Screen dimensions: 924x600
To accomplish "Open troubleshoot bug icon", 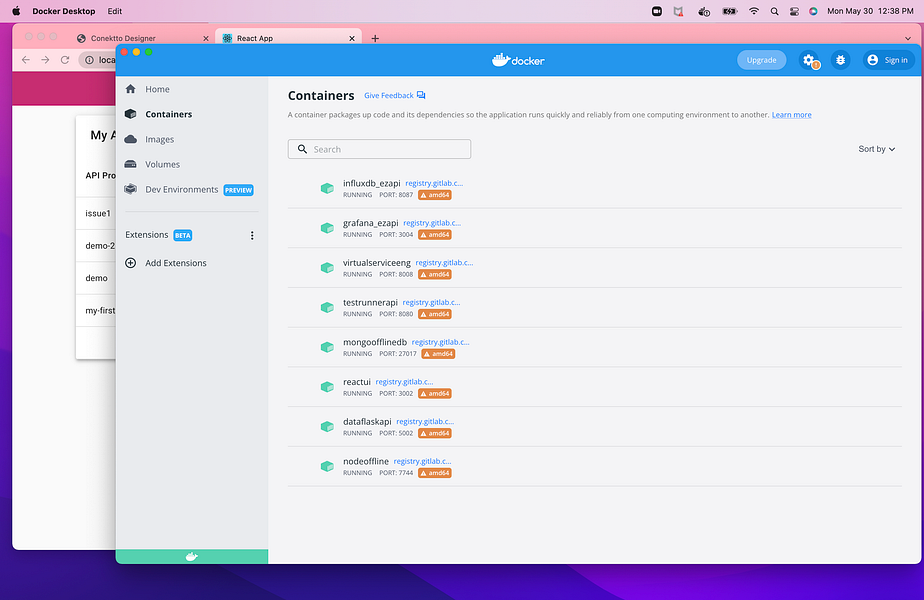I will pos(840,60).
